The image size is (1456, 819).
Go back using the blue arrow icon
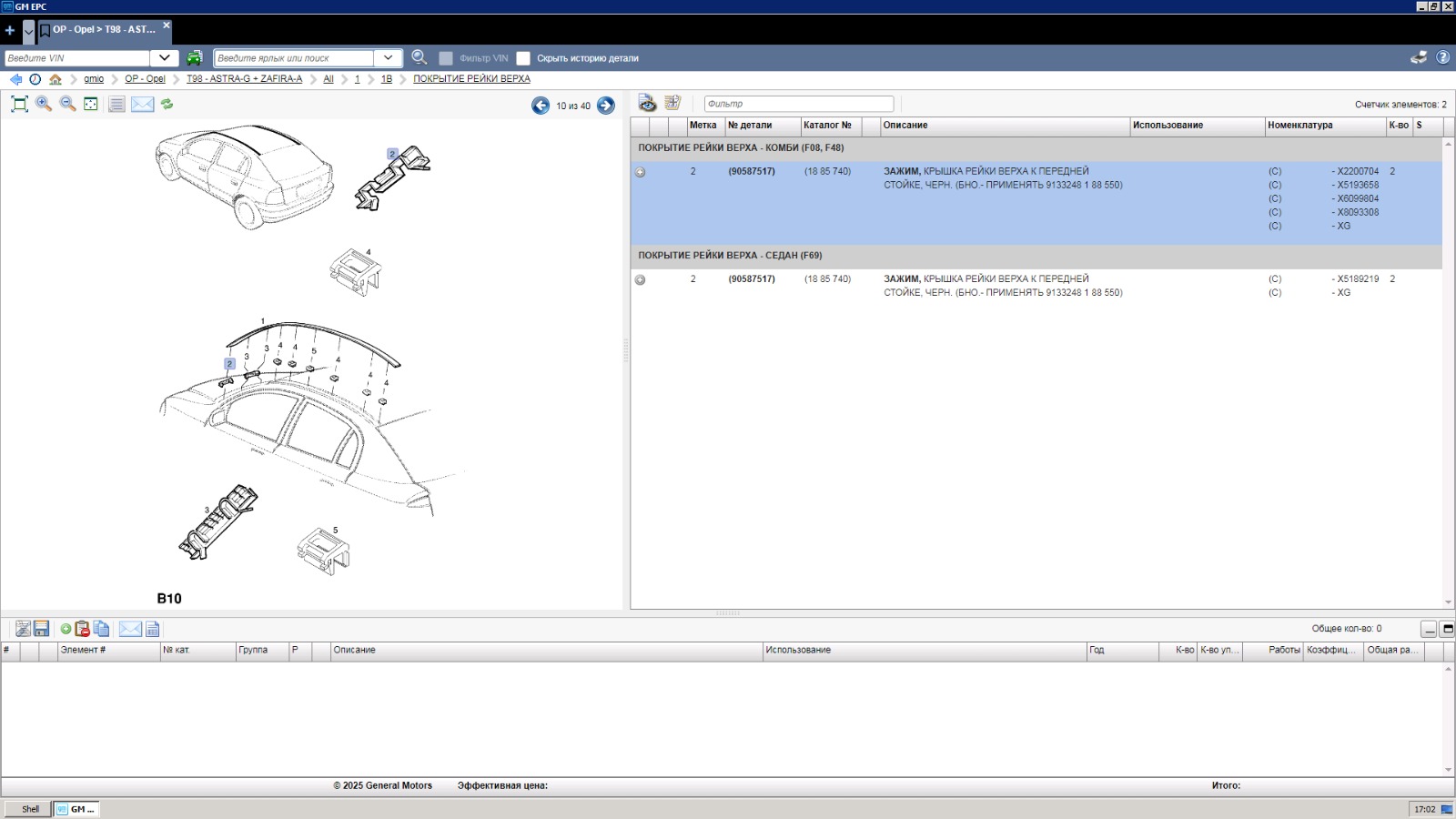15,79
